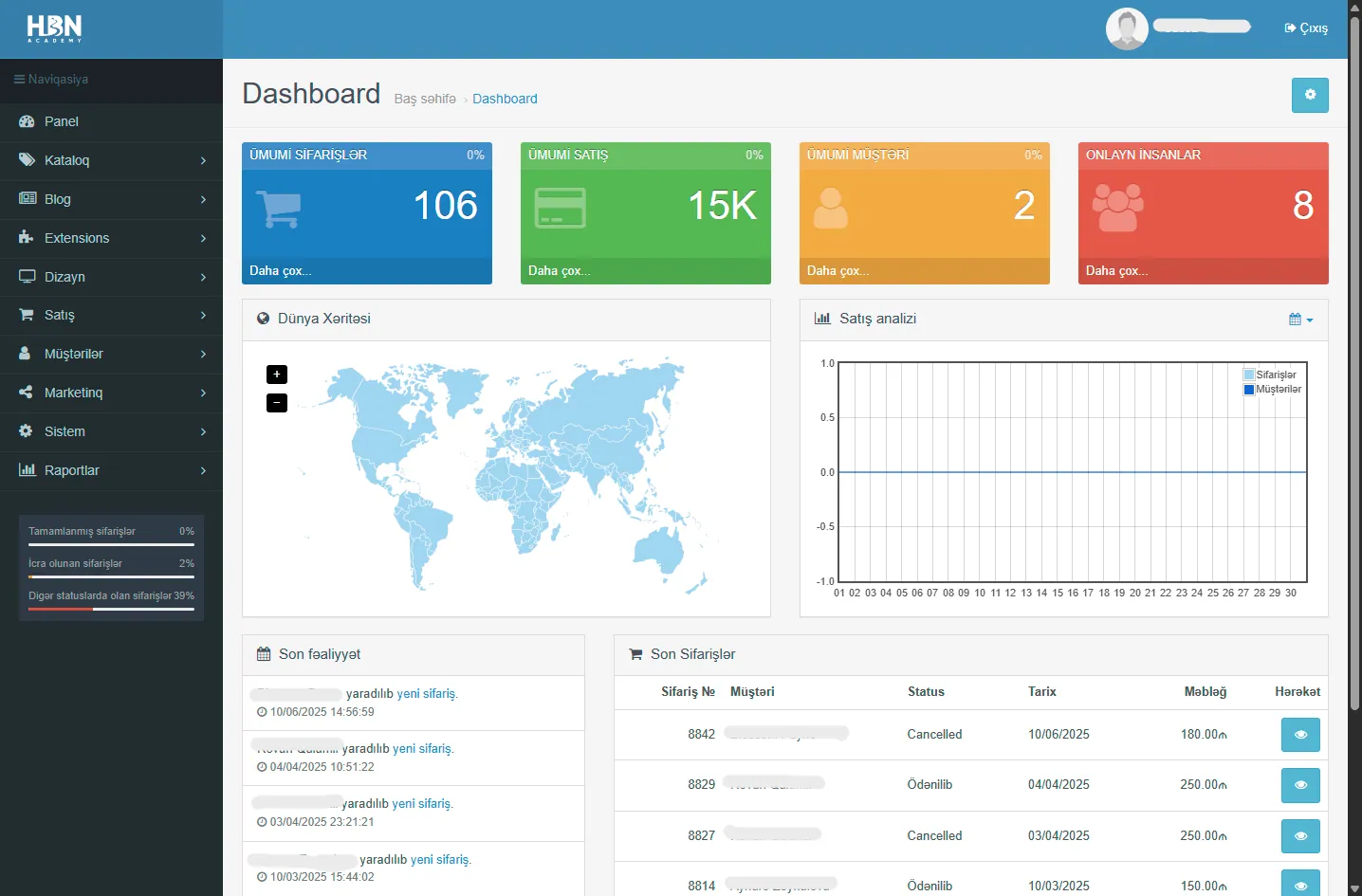Image resolution: width=1362 pixels, height=896 pixels.
Task: Click the globe icon beside Dünya Xəritəsi
Action: point(264,319)
